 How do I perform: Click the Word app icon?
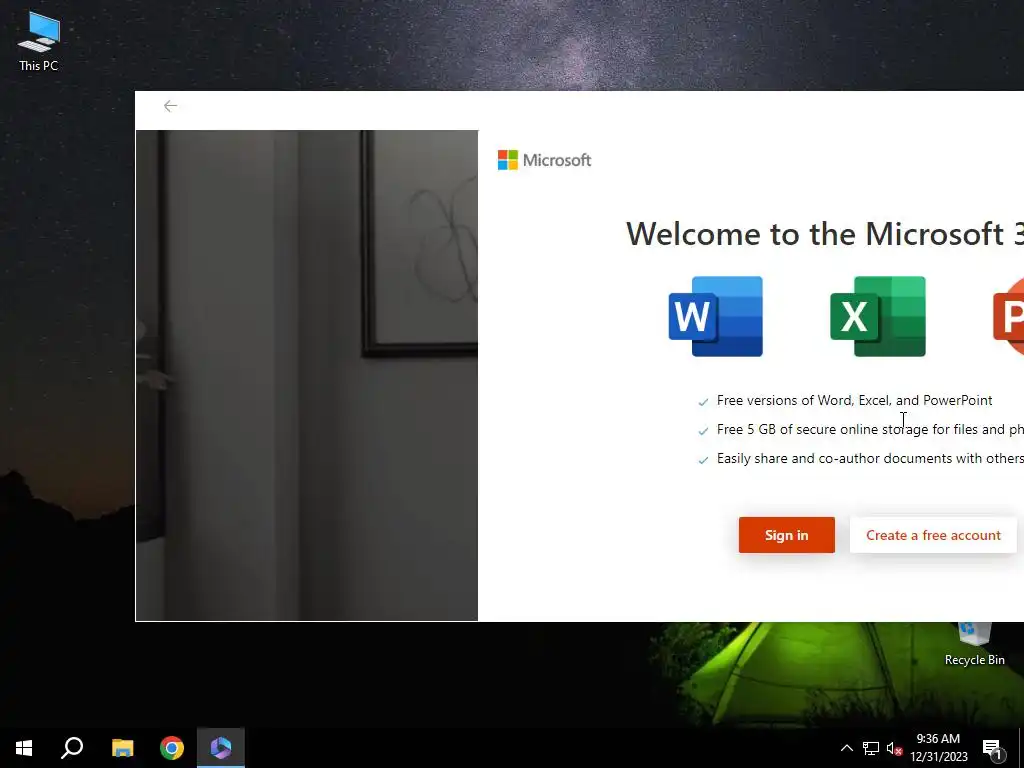(716, 316)
